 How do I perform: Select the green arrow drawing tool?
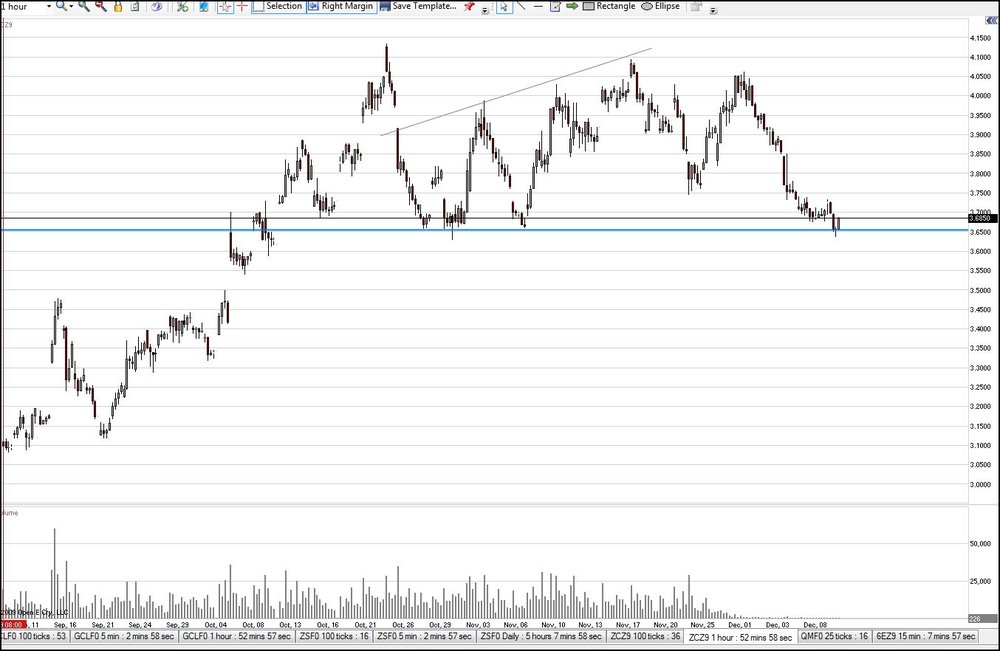coord(572,6)
